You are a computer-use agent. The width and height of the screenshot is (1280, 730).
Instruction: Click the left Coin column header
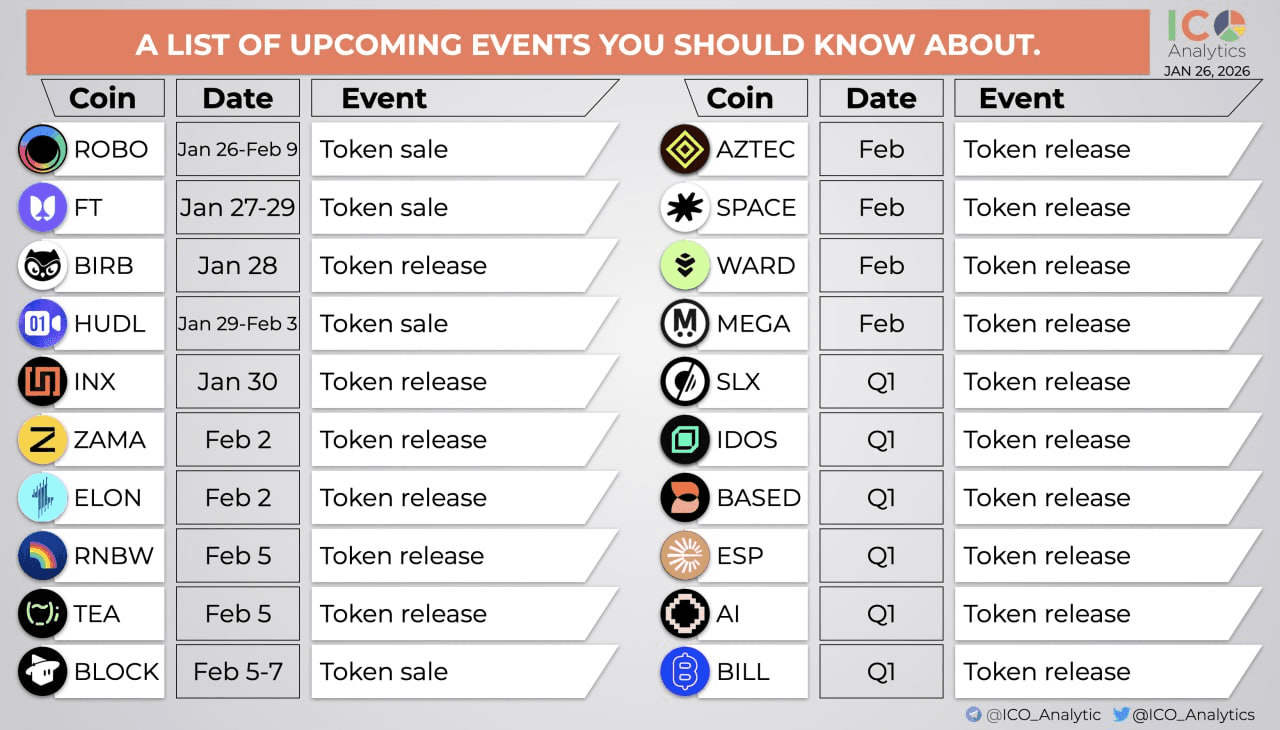[102, 98]
